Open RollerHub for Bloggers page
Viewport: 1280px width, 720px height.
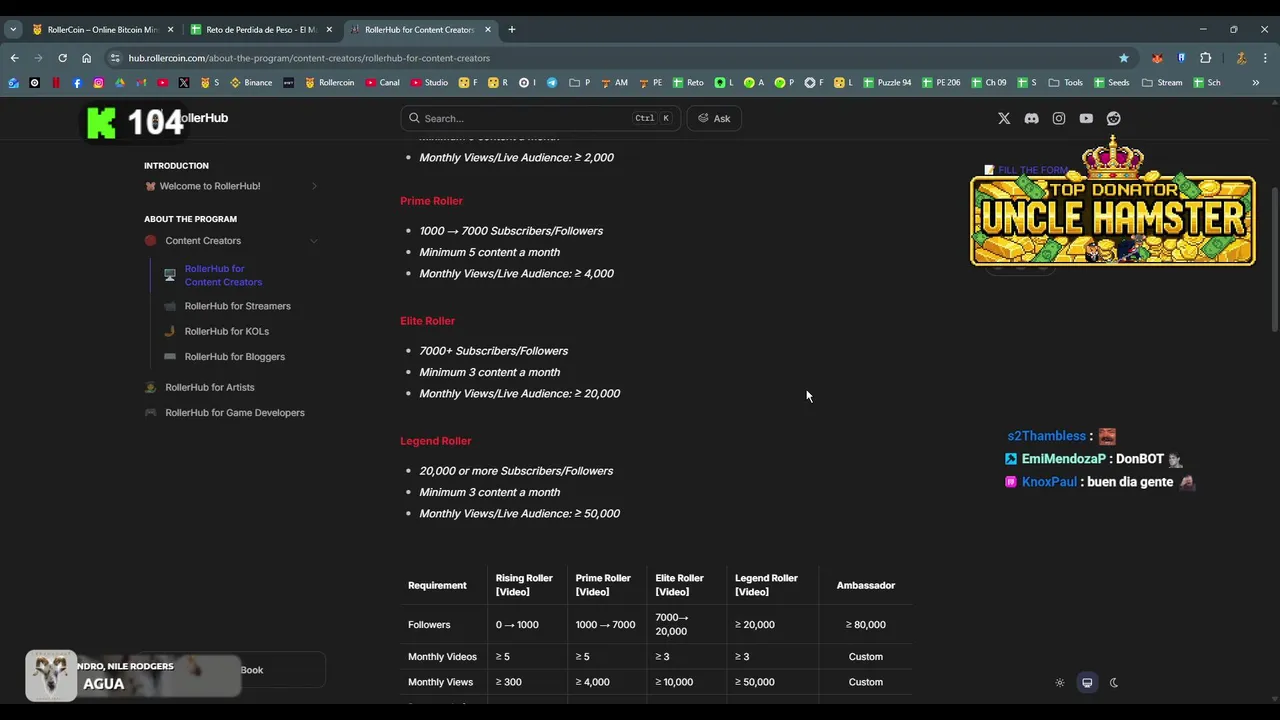[x=234, y=357]
